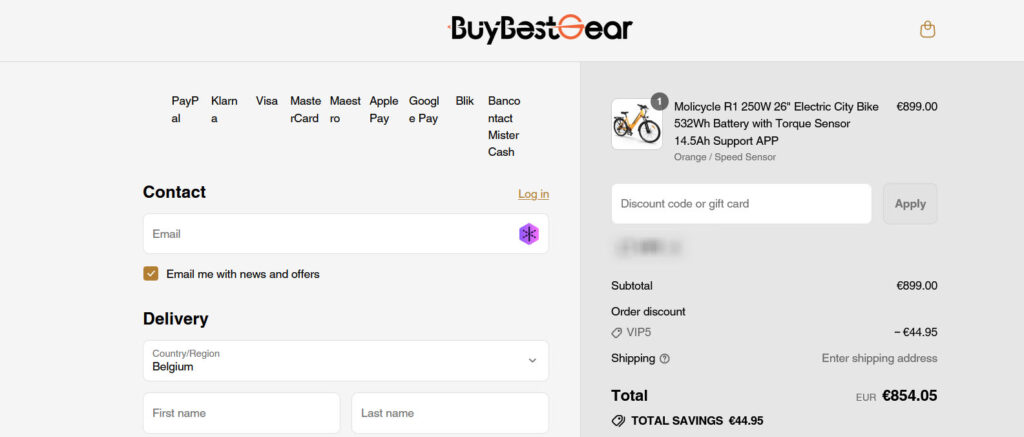The width and height of the screenshot is (1024, 437).
Task: Click the Country/Region chevron arrow
Action: pos(532,361)
